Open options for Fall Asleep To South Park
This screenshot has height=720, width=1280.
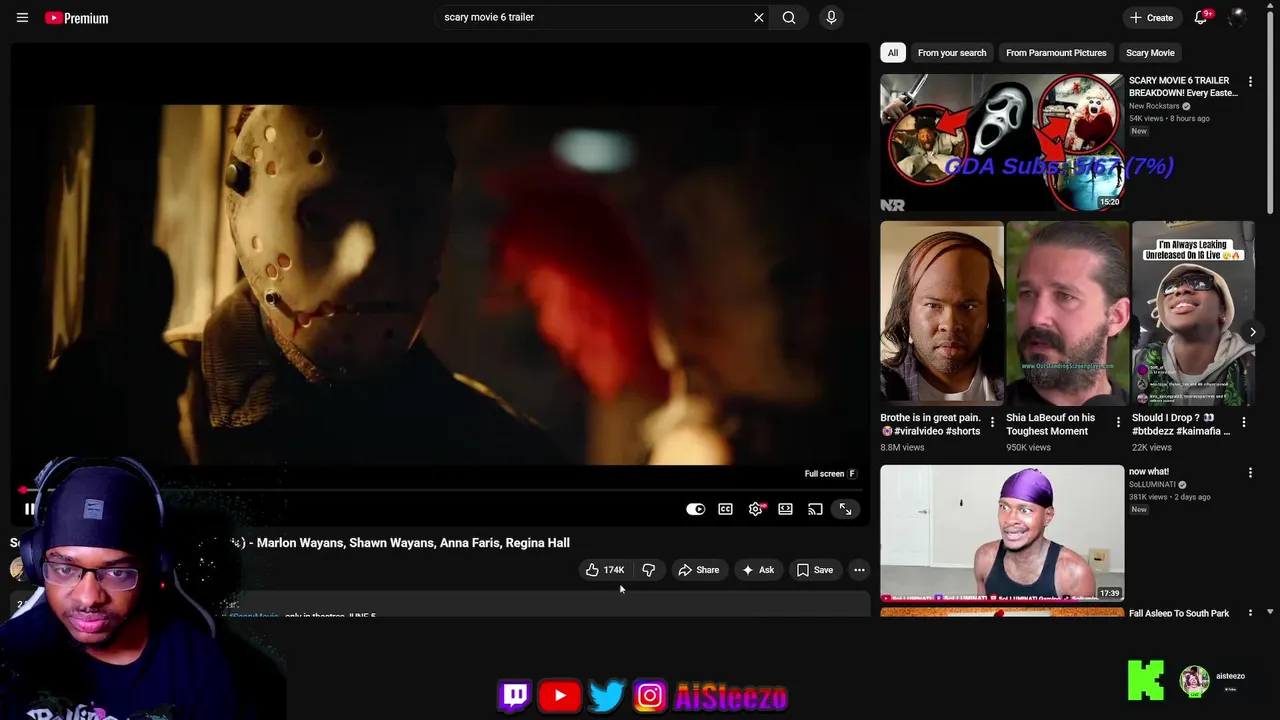(x=1250, y=613)
